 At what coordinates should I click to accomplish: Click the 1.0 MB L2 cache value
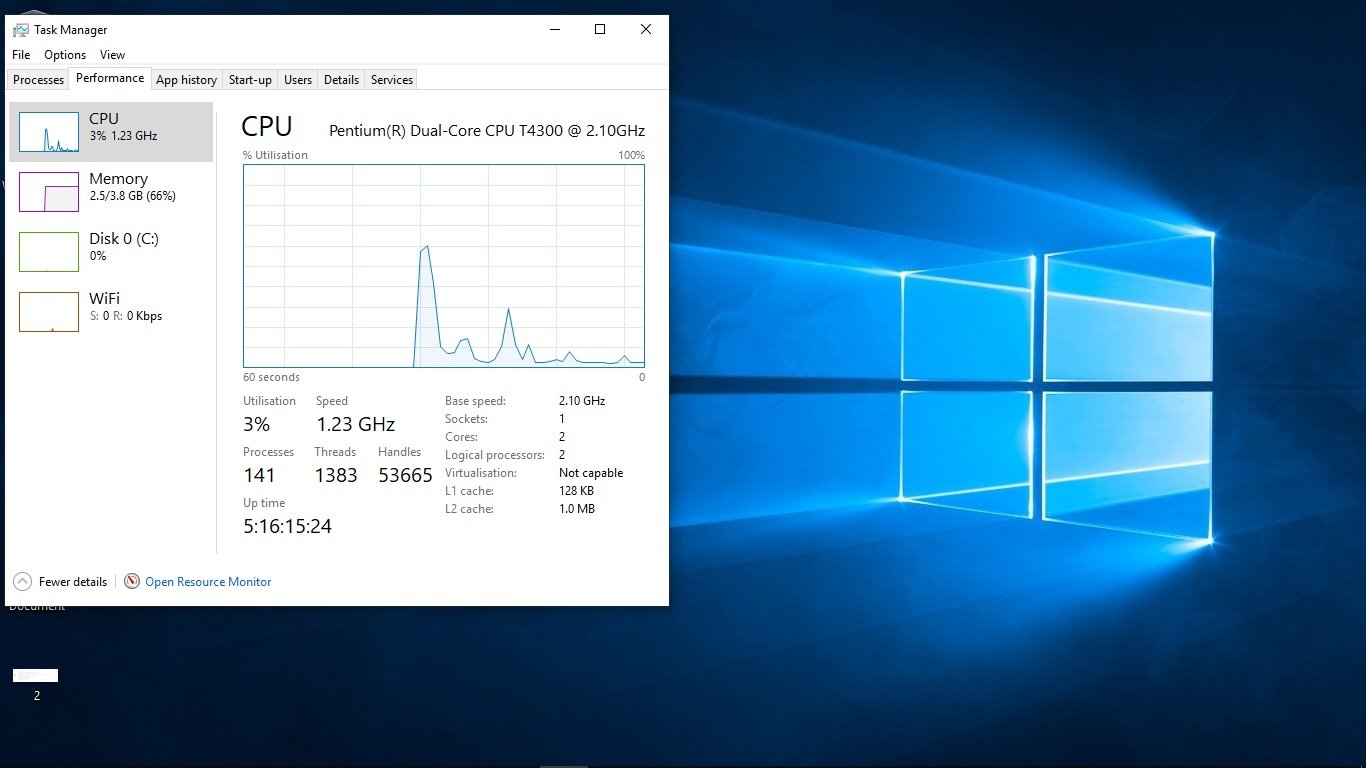pos(577,509)
